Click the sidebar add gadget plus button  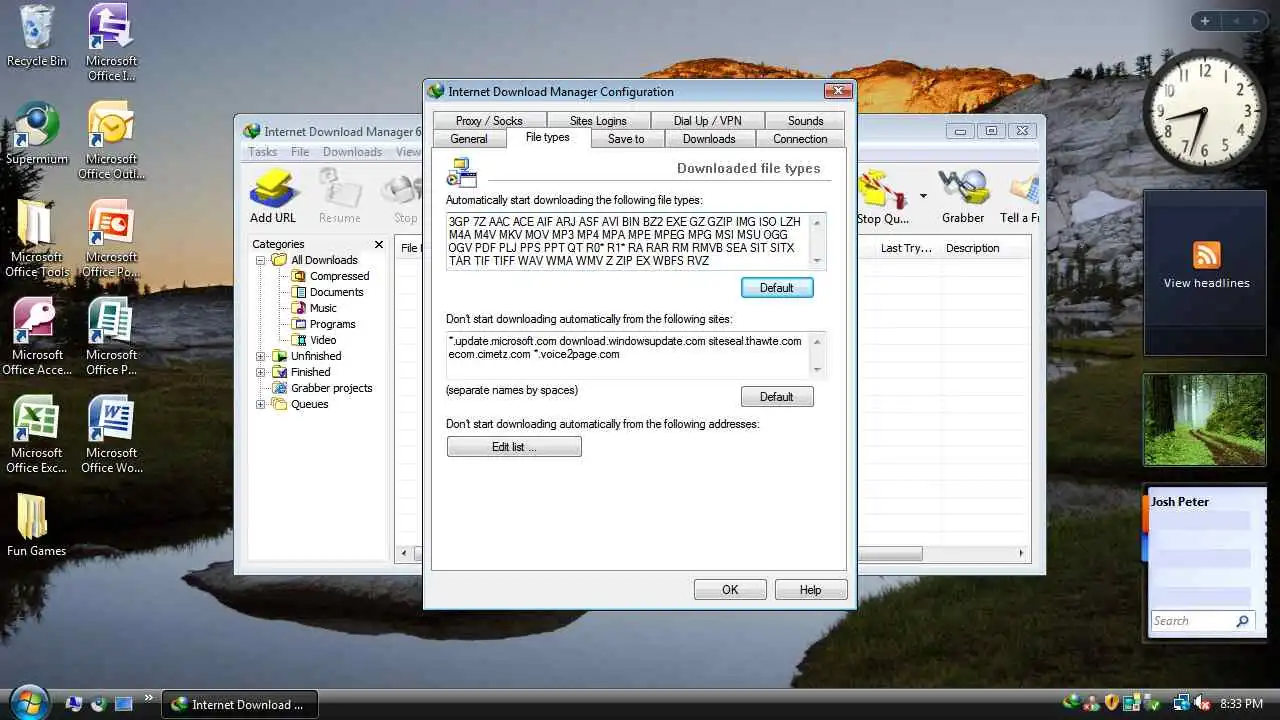coord(1205,21)
